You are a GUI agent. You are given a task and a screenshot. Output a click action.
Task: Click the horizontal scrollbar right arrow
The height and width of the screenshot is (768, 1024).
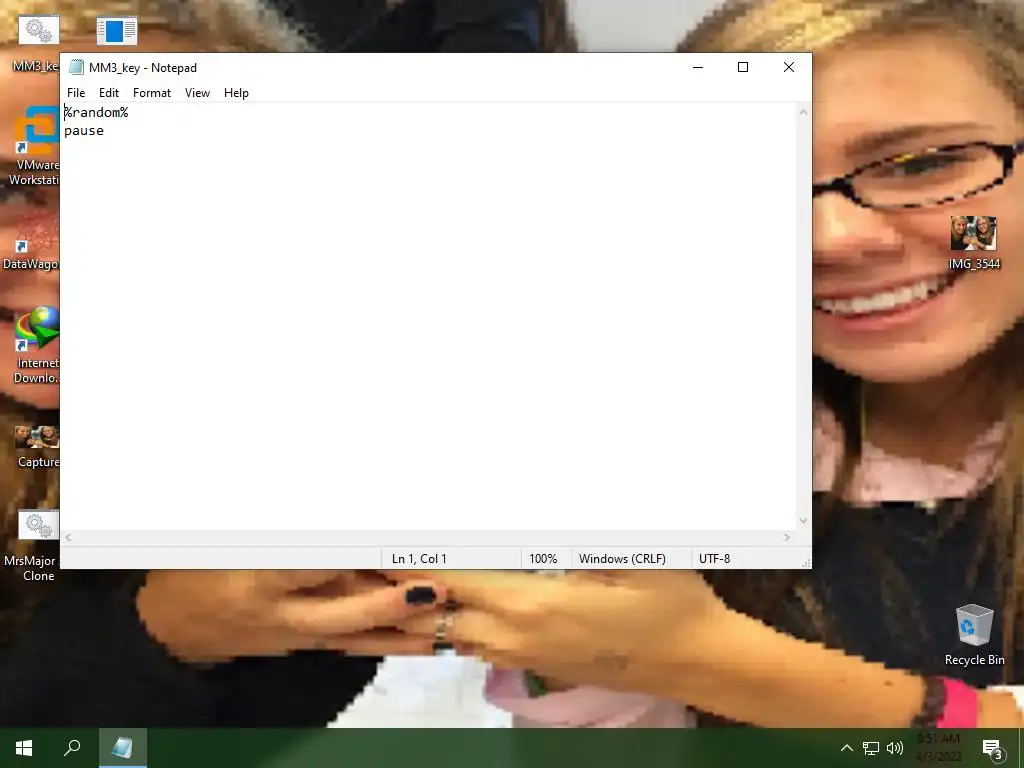click(x=787, y=537)
